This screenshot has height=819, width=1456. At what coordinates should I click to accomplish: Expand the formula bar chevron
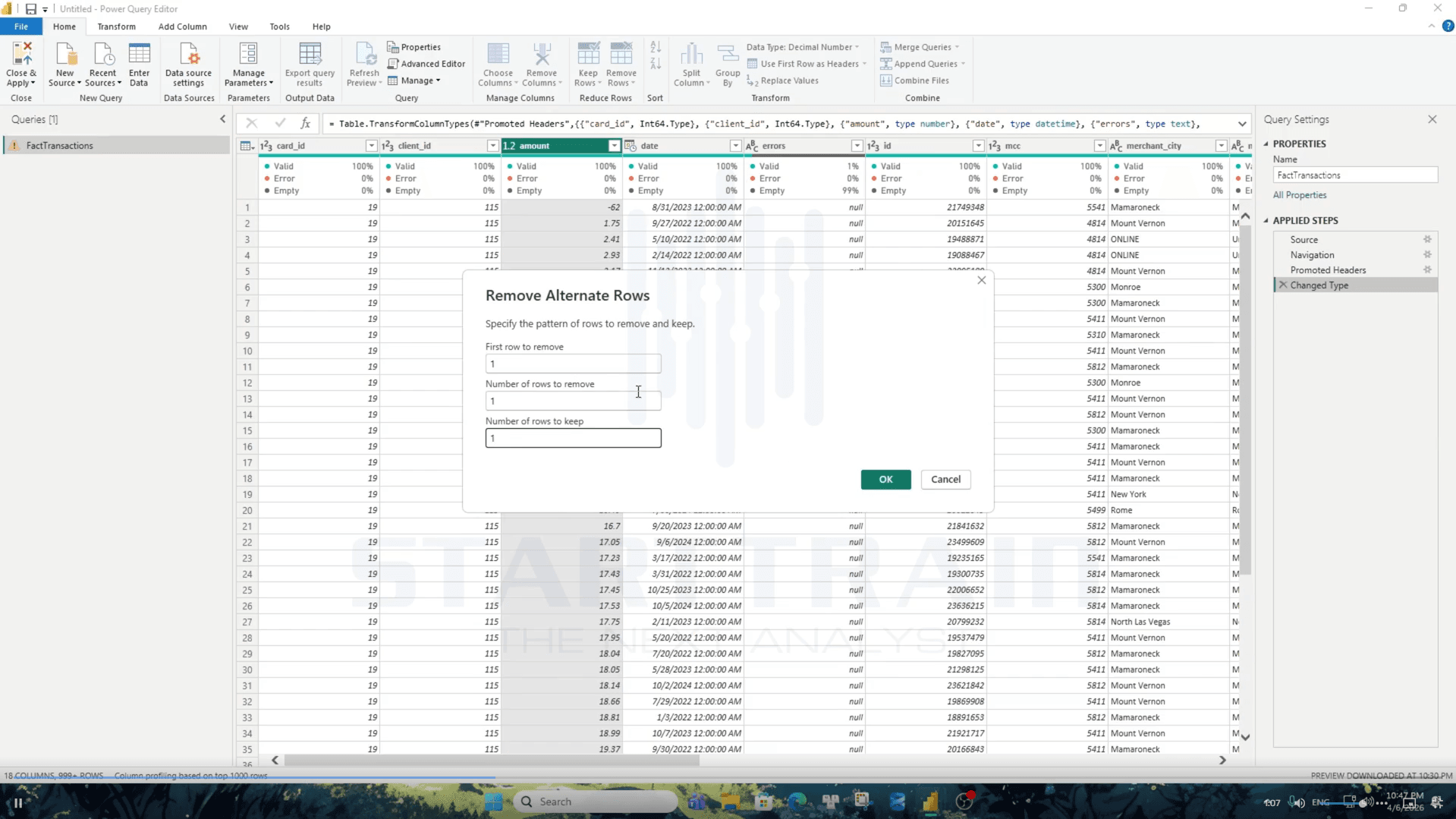pyautogui.click(x=1242, y=124)
